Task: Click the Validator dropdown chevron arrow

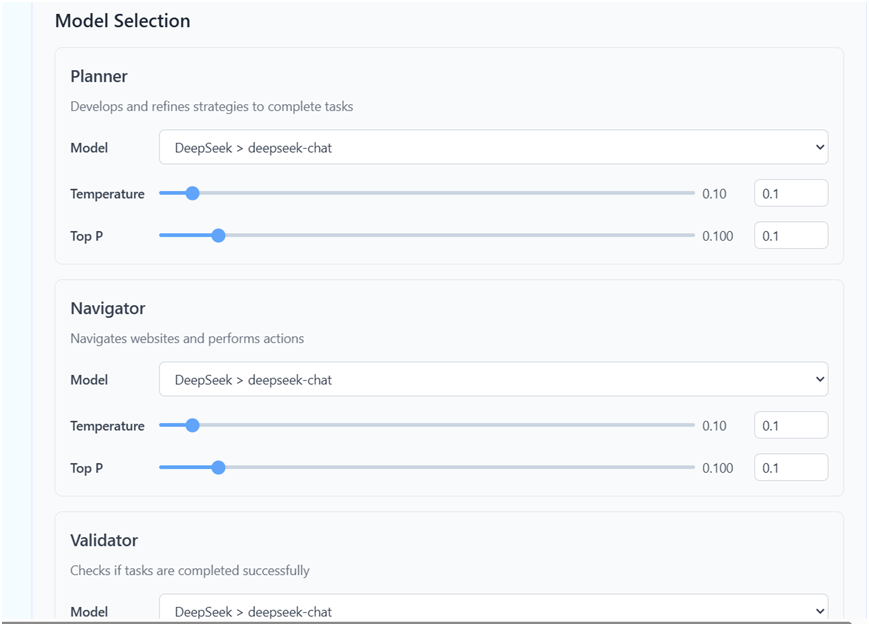Action: [820, 611]
